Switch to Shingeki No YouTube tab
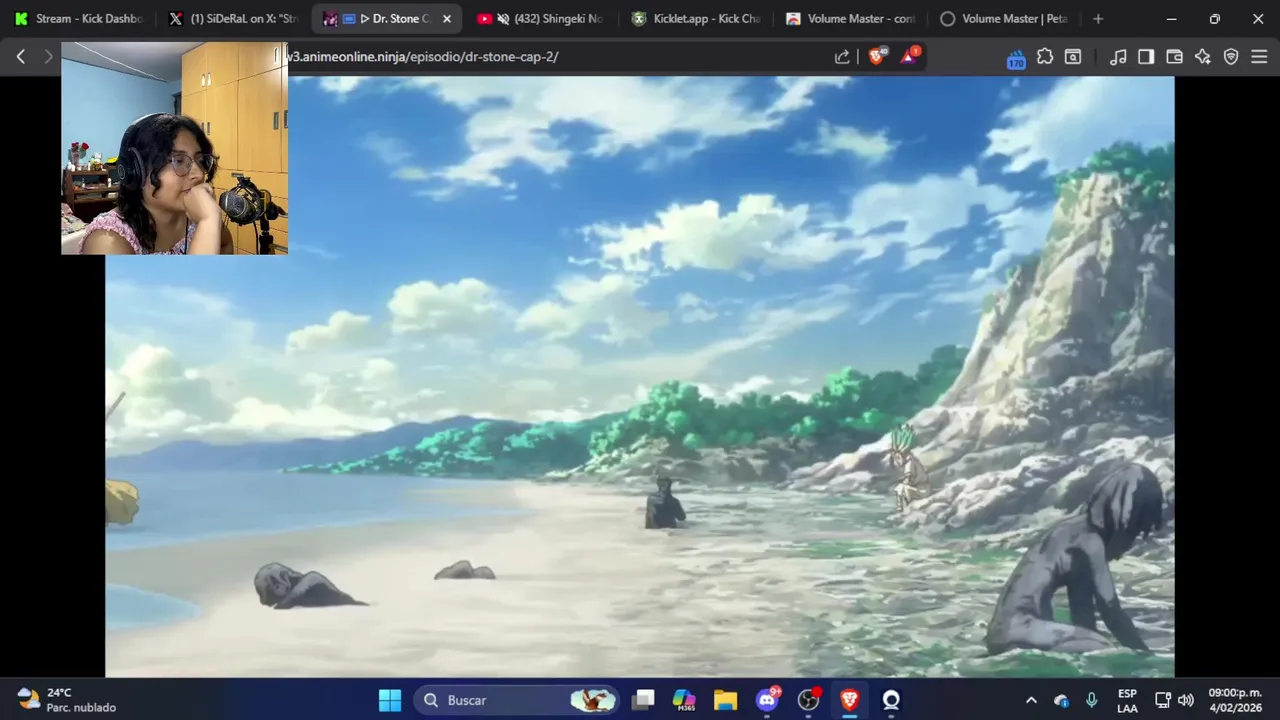Image resolution: width=1280 pixels, height=720 pixels. point(541,19)
